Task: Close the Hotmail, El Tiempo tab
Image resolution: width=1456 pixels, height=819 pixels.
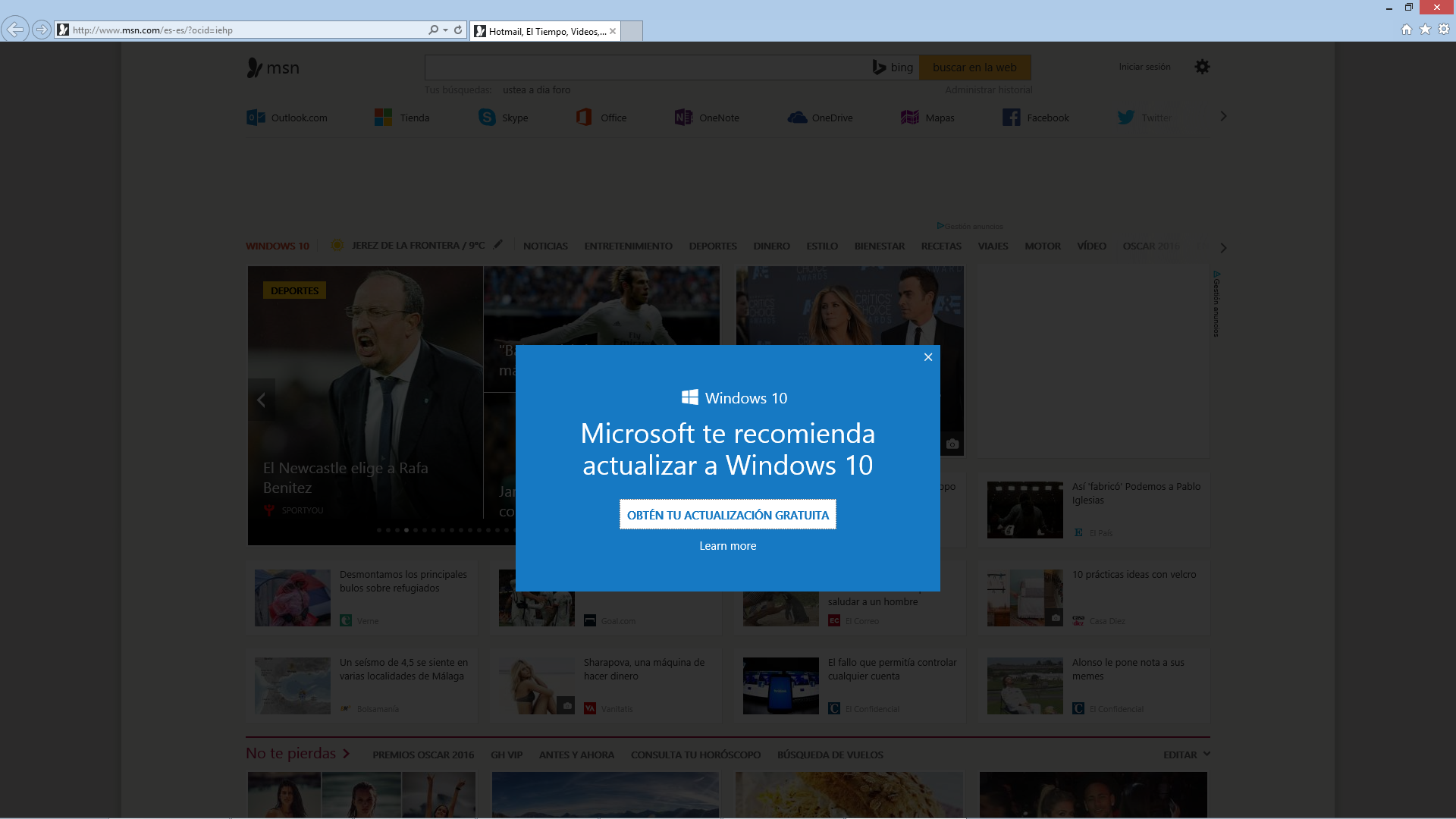Action: point(613,31)
